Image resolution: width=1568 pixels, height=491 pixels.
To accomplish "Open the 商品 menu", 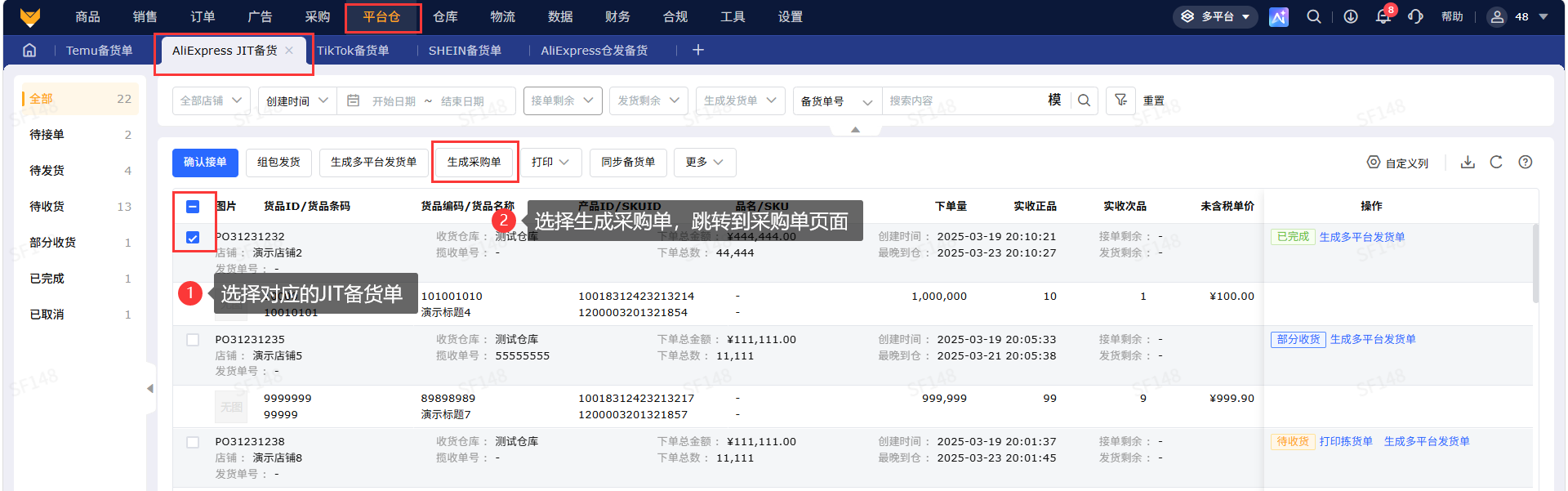I will click(87, 16).
